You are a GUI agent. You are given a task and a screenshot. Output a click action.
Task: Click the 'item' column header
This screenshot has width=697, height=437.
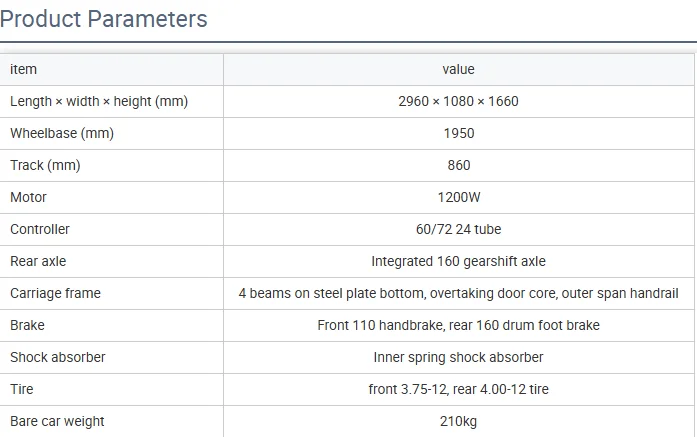(24, 69)
